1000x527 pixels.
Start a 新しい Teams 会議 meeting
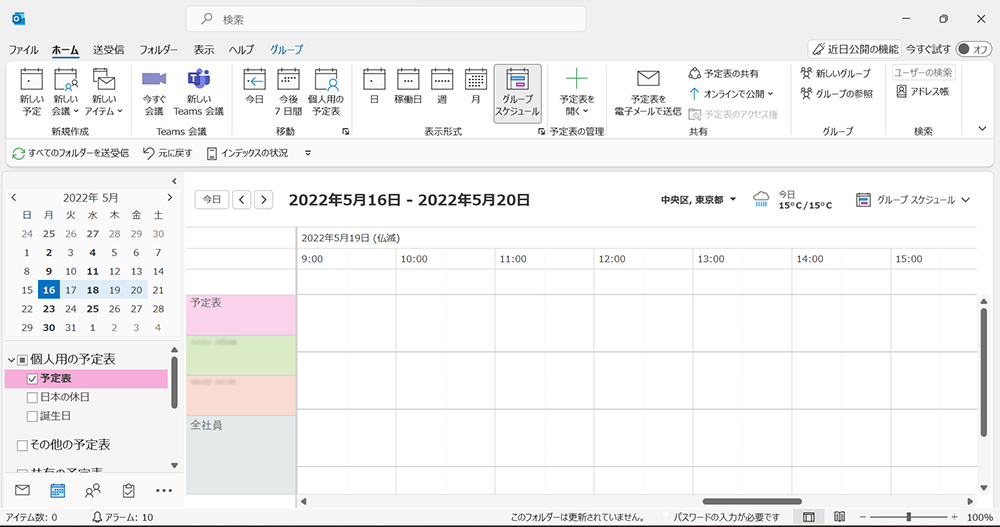(198, 80)
